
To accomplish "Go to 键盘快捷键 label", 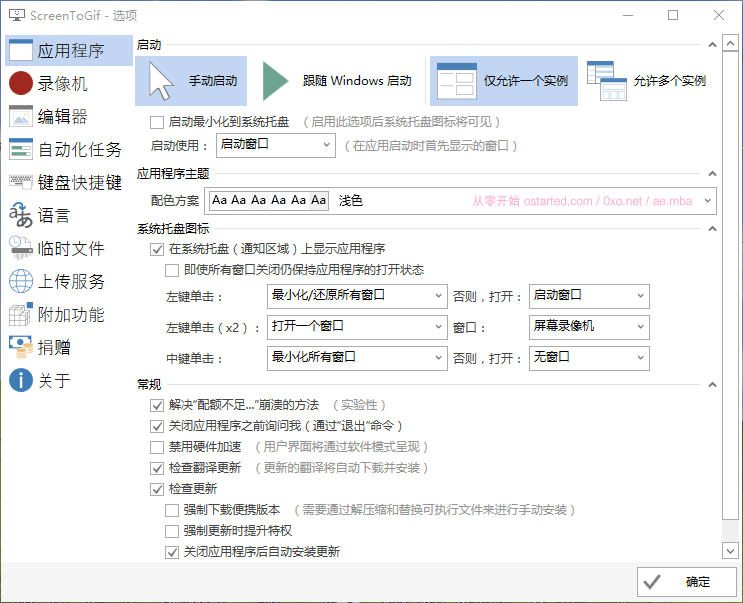I will coord(80,182).
